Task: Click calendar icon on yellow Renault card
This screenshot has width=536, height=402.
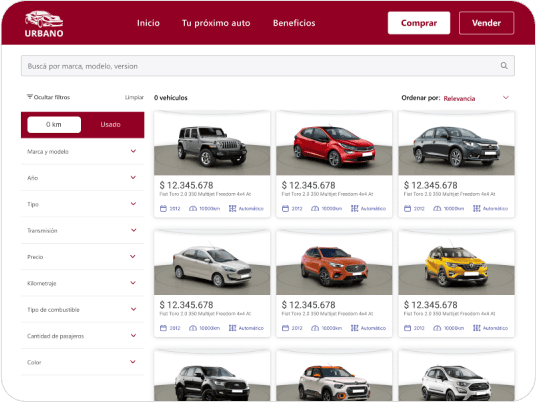Action: pos(407,328)
